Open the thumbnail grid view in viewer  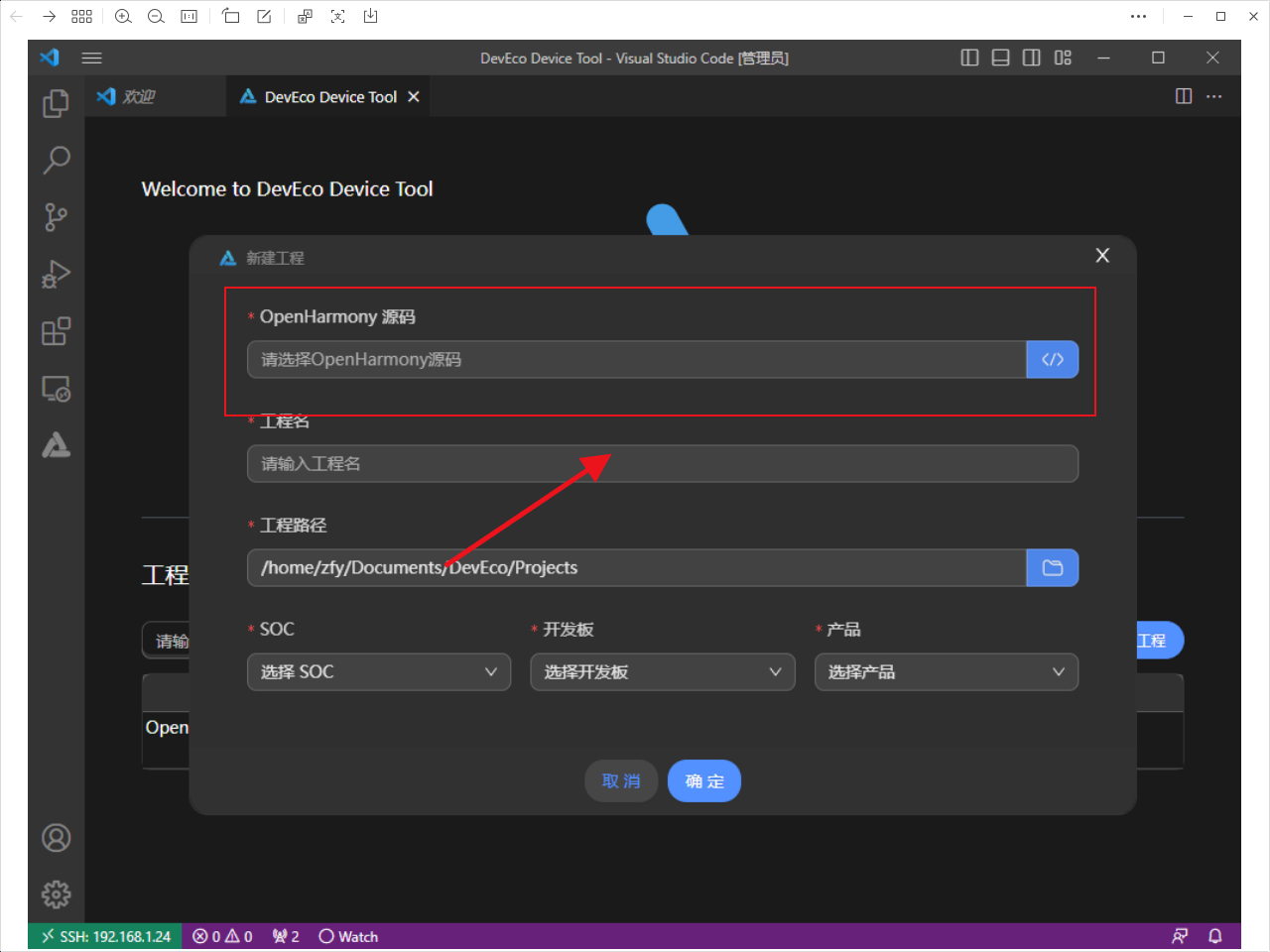(81, 16)
